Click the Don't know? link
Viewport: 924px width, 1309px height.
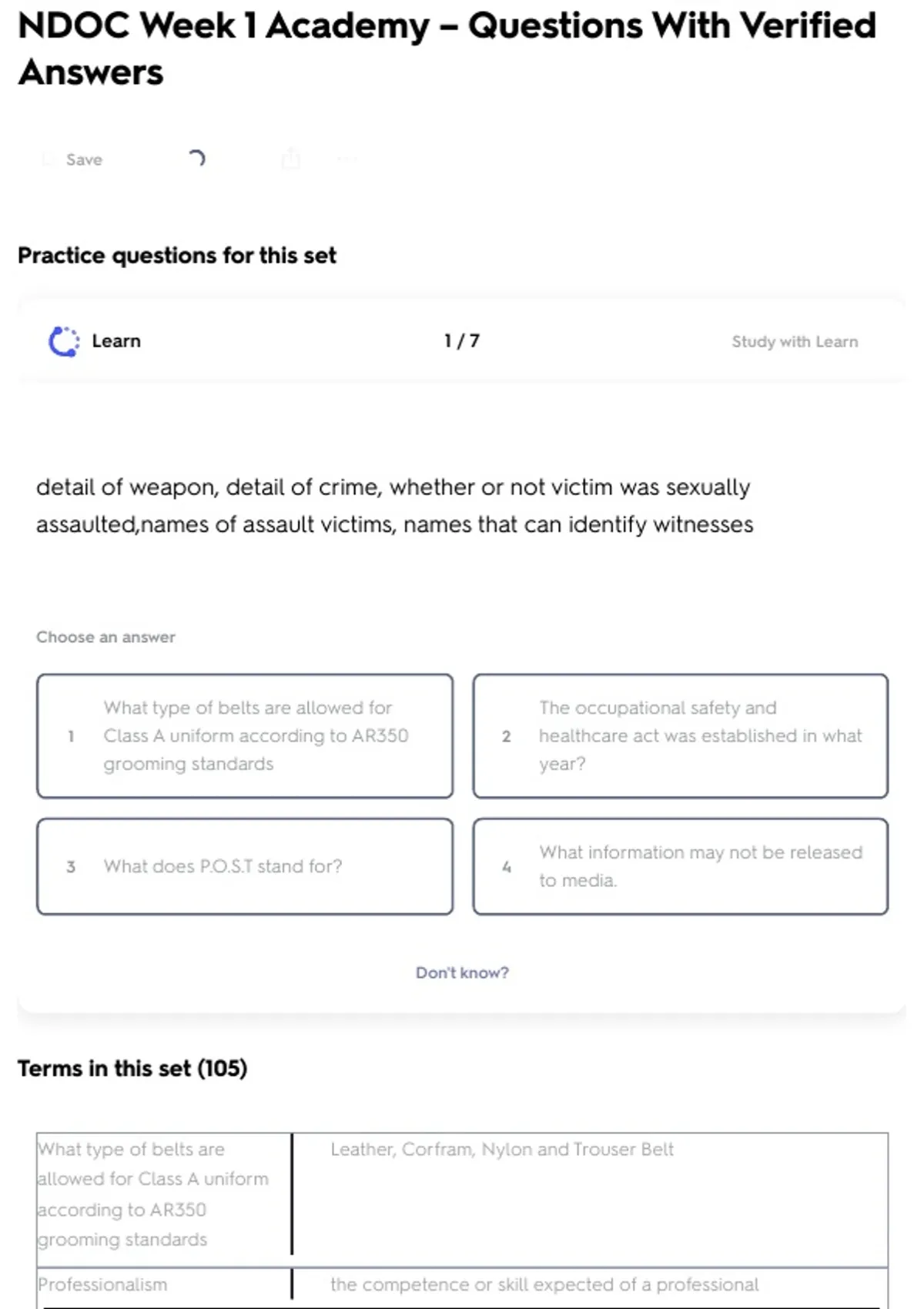462,973
